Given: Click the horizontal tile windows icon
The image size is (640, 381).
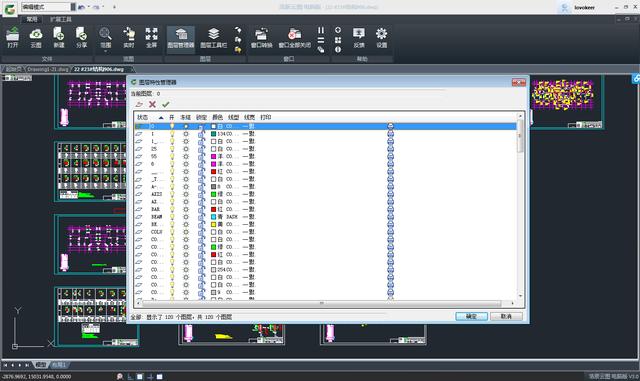Looking at the screenshot, I should point(321,40).
